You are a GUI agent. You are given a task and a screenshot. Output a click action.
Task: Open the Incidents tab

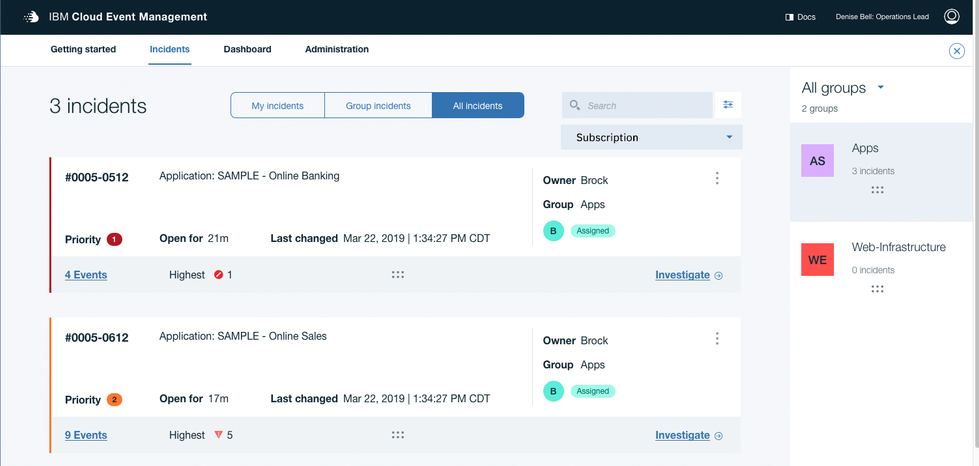170,49
